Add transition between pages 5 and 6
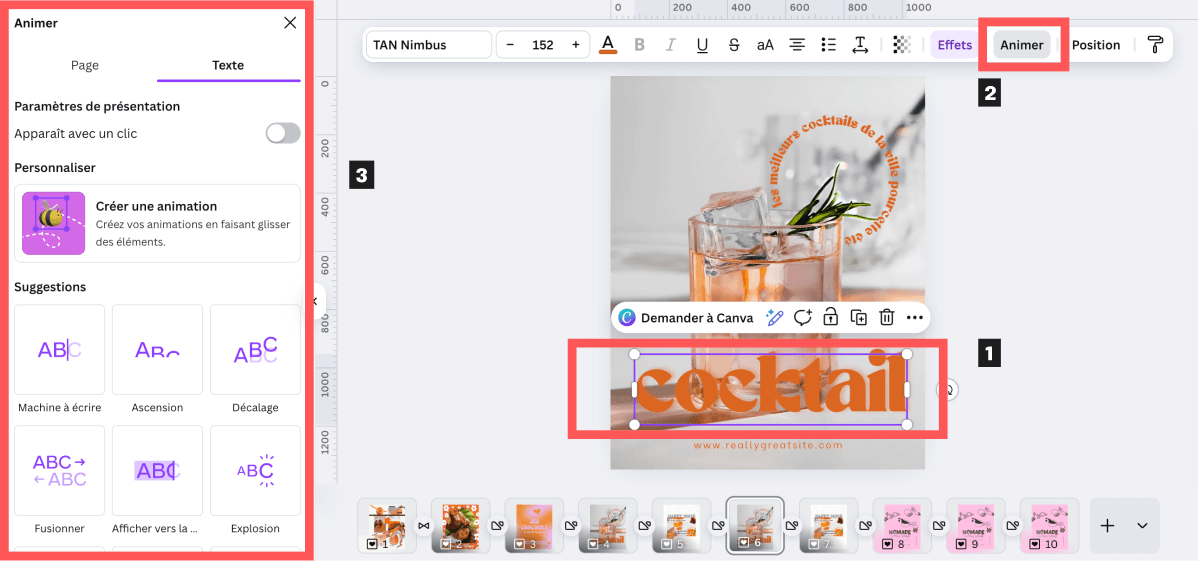This screenshot has width=1200, height=561. [x=718, y=525]
